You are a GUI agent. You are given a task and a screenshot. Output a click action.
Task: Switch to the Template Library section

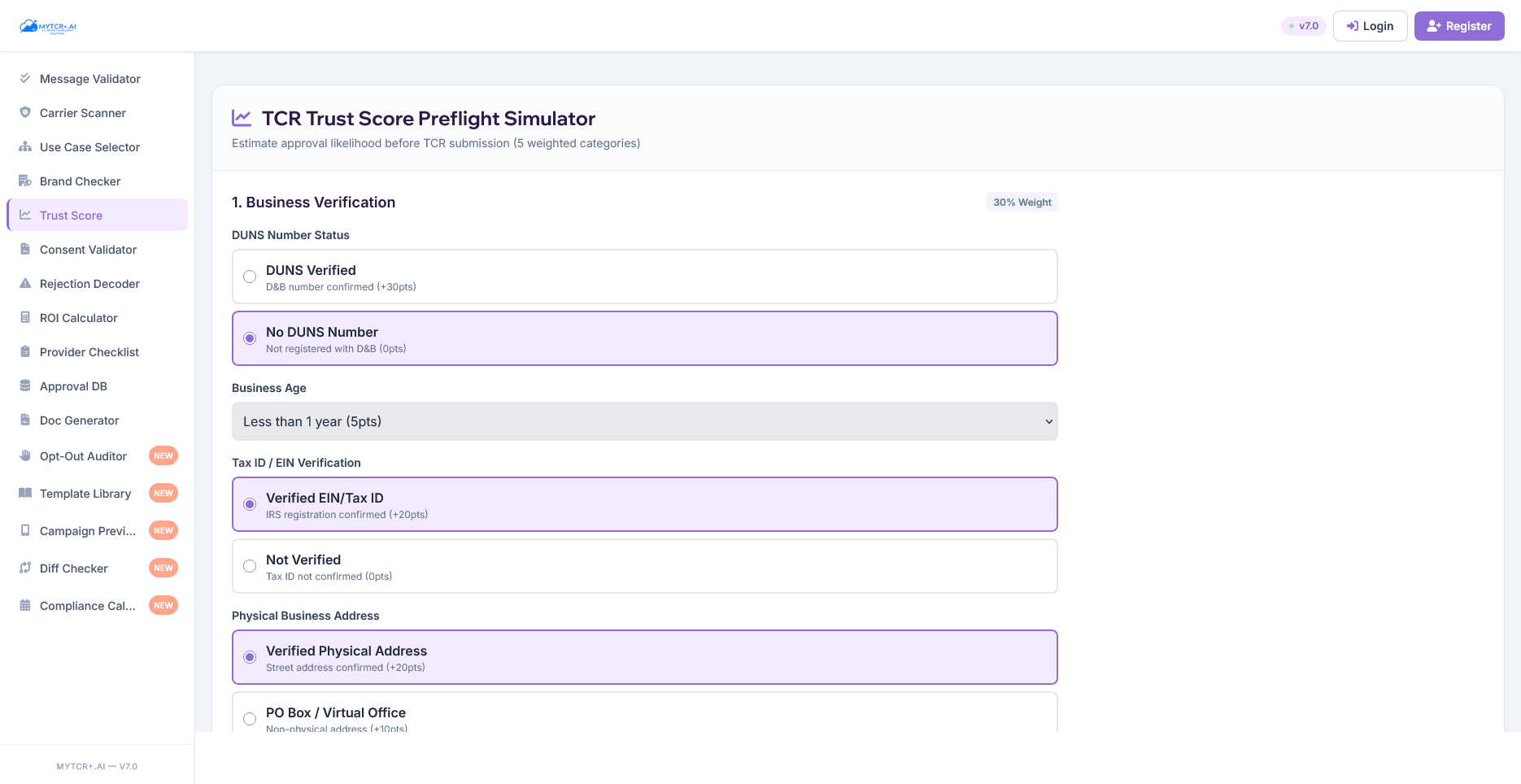(x=85, y=493)
